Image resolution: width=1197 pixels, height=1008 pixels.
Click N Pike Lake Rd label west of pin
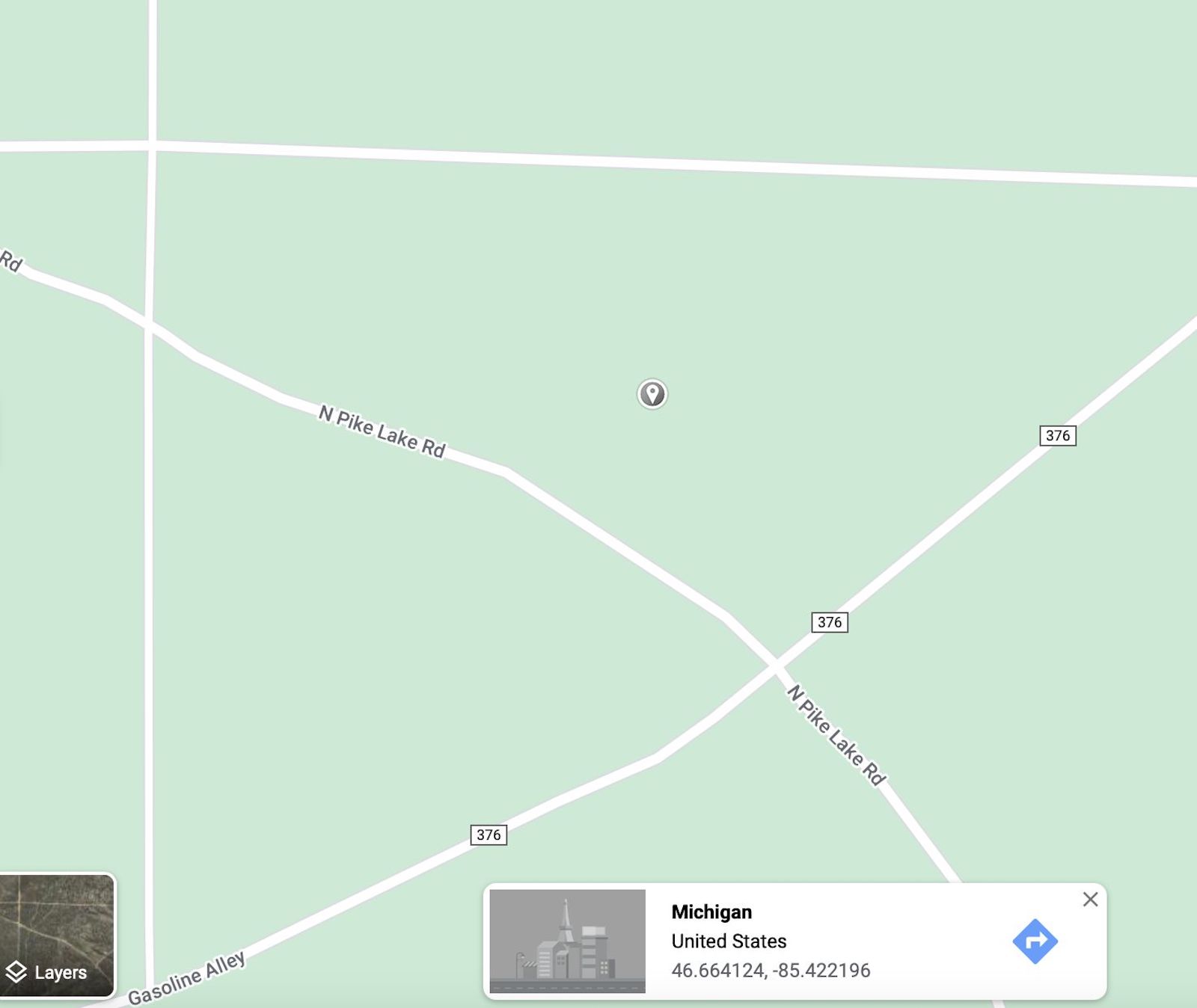(x=382, y=431)
